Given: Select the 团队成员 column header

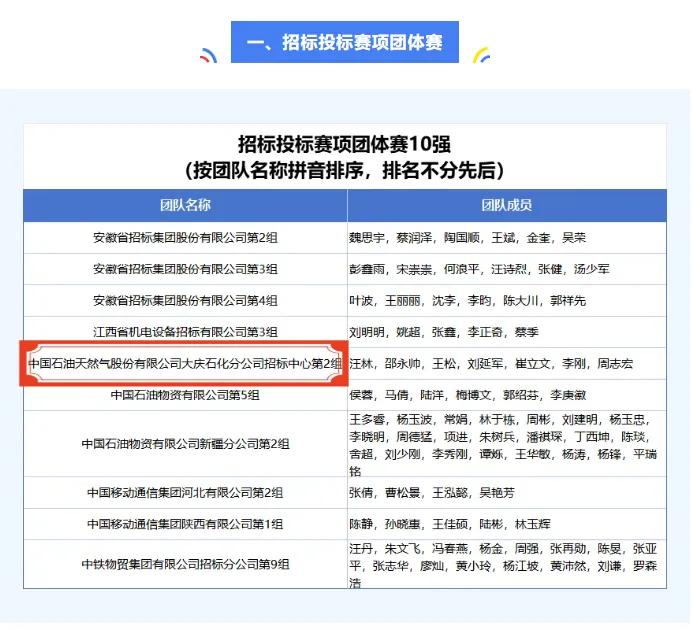Looking at the screenshot, I should tap(507, 205).
